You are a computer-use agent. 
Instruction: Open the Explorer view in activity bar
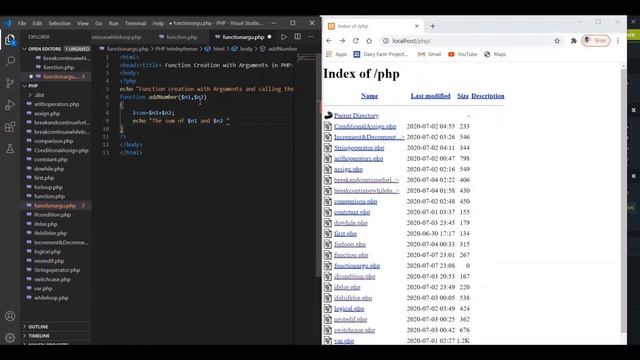[x=10, y=40]
